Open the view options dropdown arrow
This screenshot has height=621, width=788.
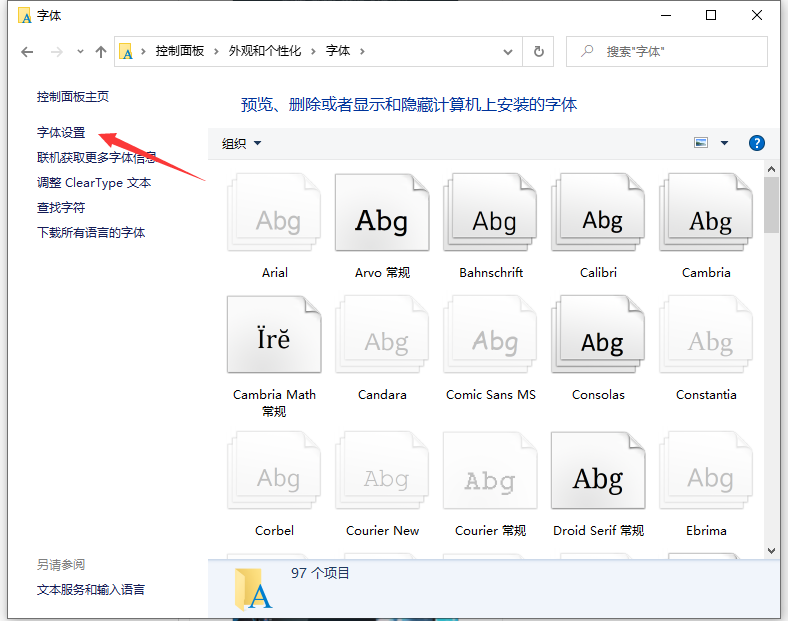(x=724, y=143)
